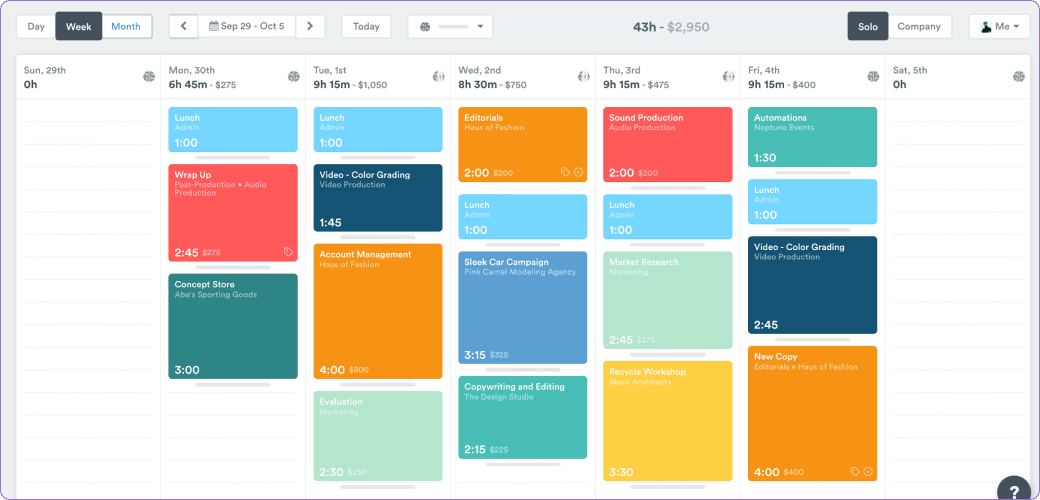The width and height of the screenshot is (1040, 500).
Task: Click the Today button
Action: pyautogui.click(x=366, y=26)
